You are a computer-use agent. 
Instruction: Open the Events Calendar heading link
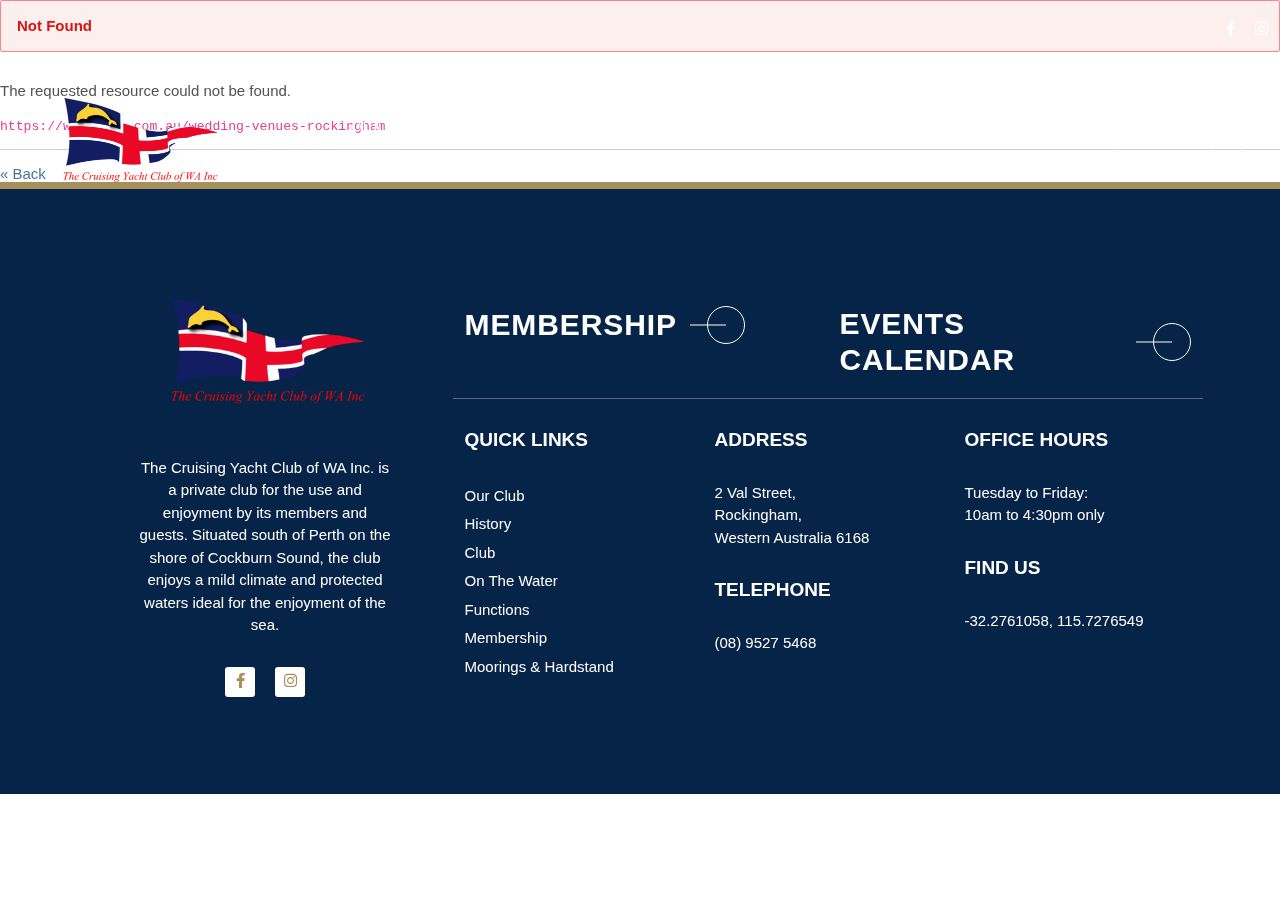pyautogui.click(x=927, y=342)
